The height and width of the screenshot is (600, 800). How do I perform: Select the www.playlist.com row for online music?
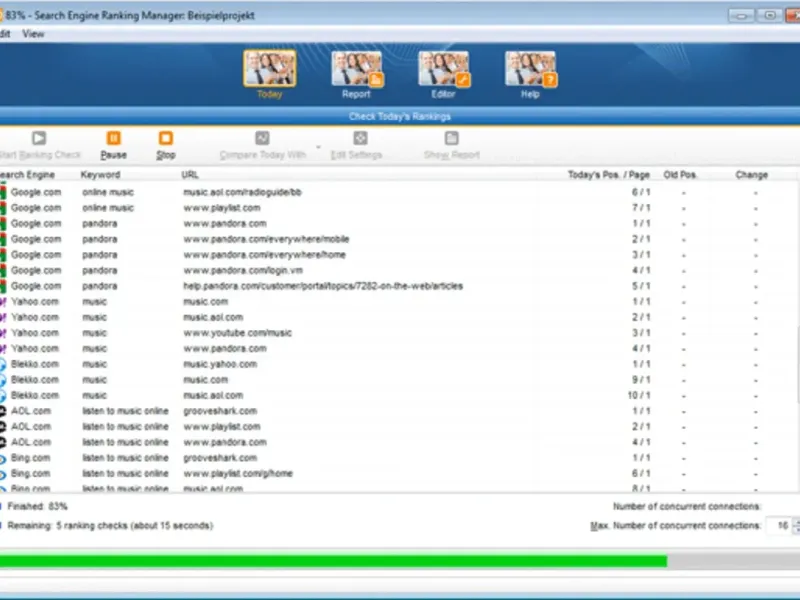tap(398, 208)
